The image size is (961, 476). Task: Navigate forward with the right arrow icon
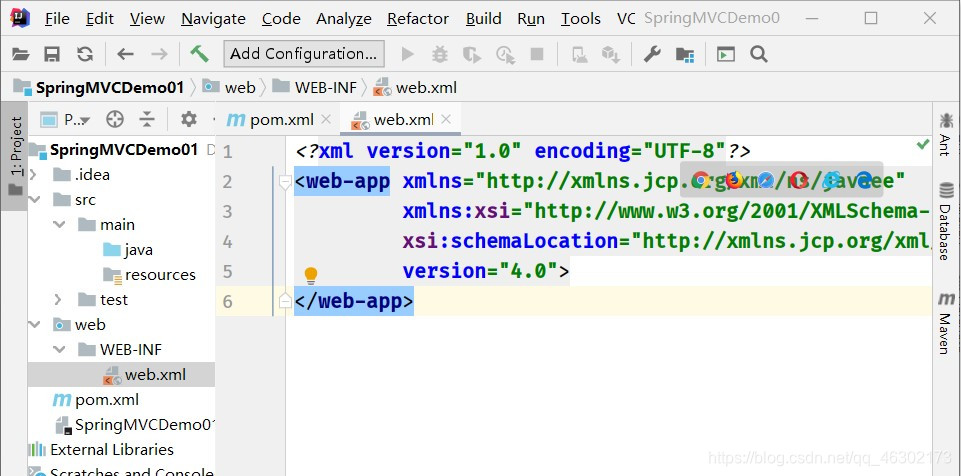(x=159, y=55)
